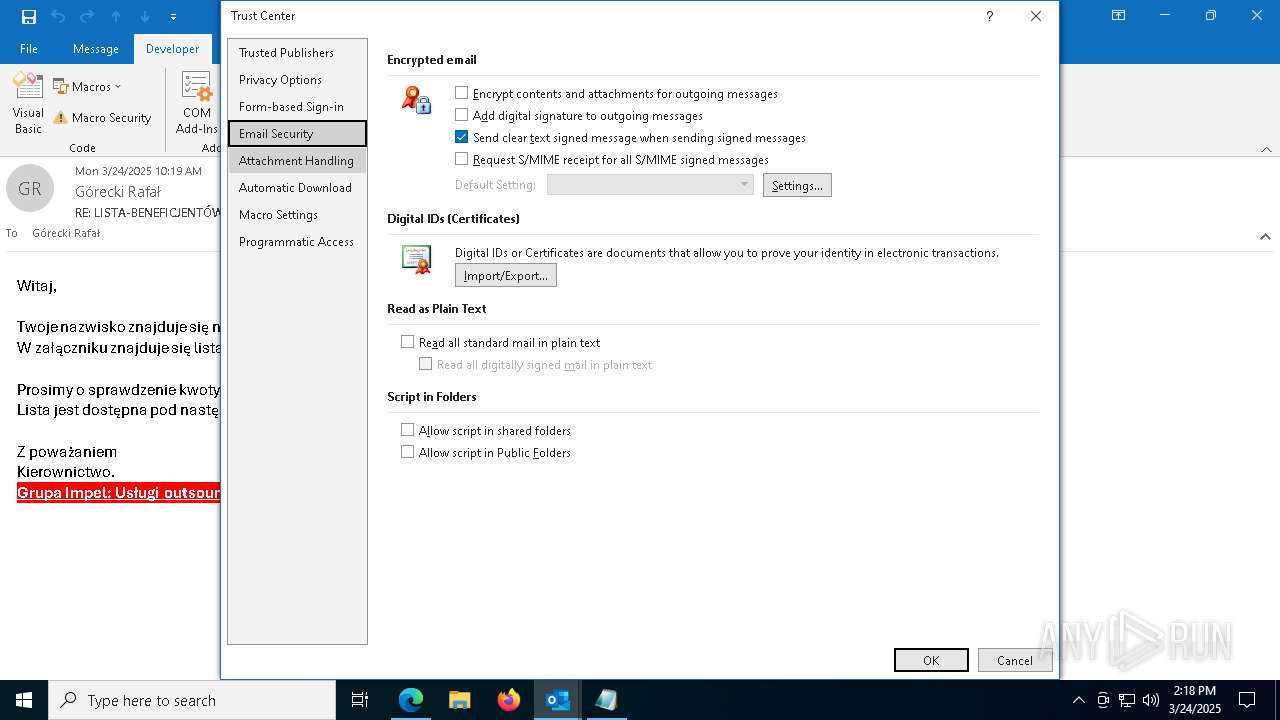Viewport: 1280px width, 720px height.
Task: Click OK in Trust Center
Action: pos(931,660)
